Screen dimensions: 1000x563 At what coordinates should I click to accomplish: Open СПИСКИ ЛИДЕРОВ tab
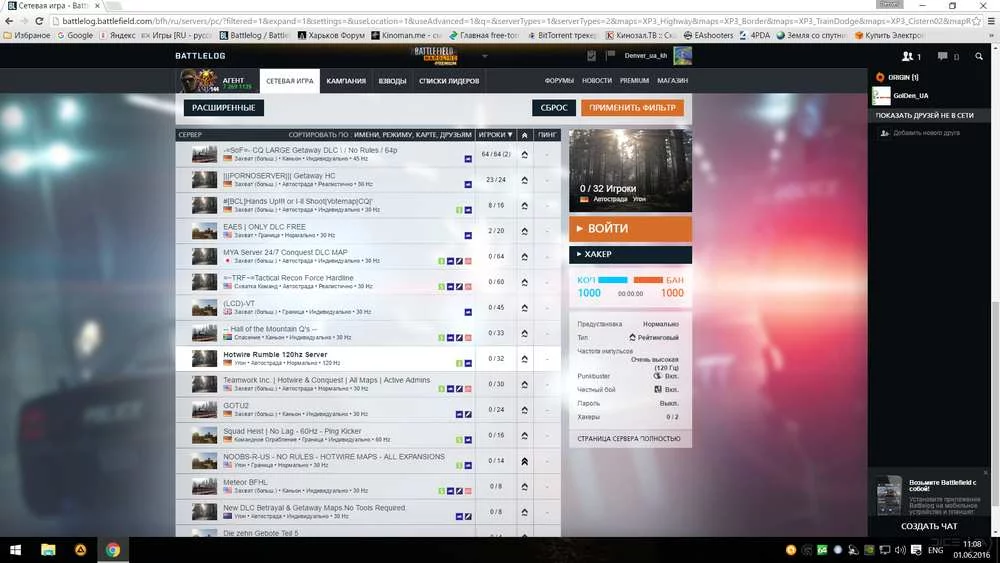449,81
